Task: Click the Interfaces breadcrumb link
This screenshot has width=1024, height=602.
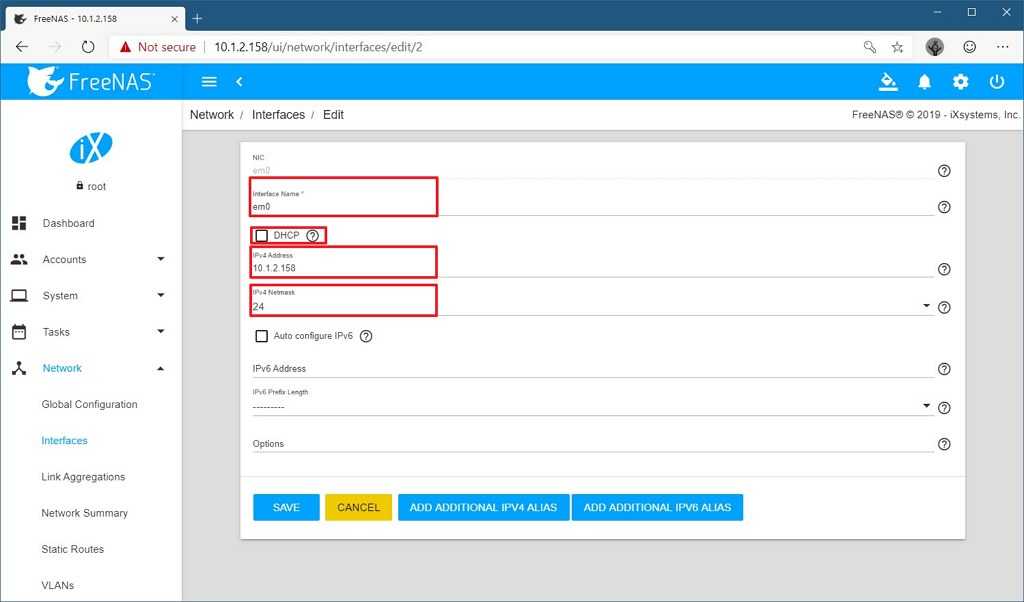Action: 278,115
